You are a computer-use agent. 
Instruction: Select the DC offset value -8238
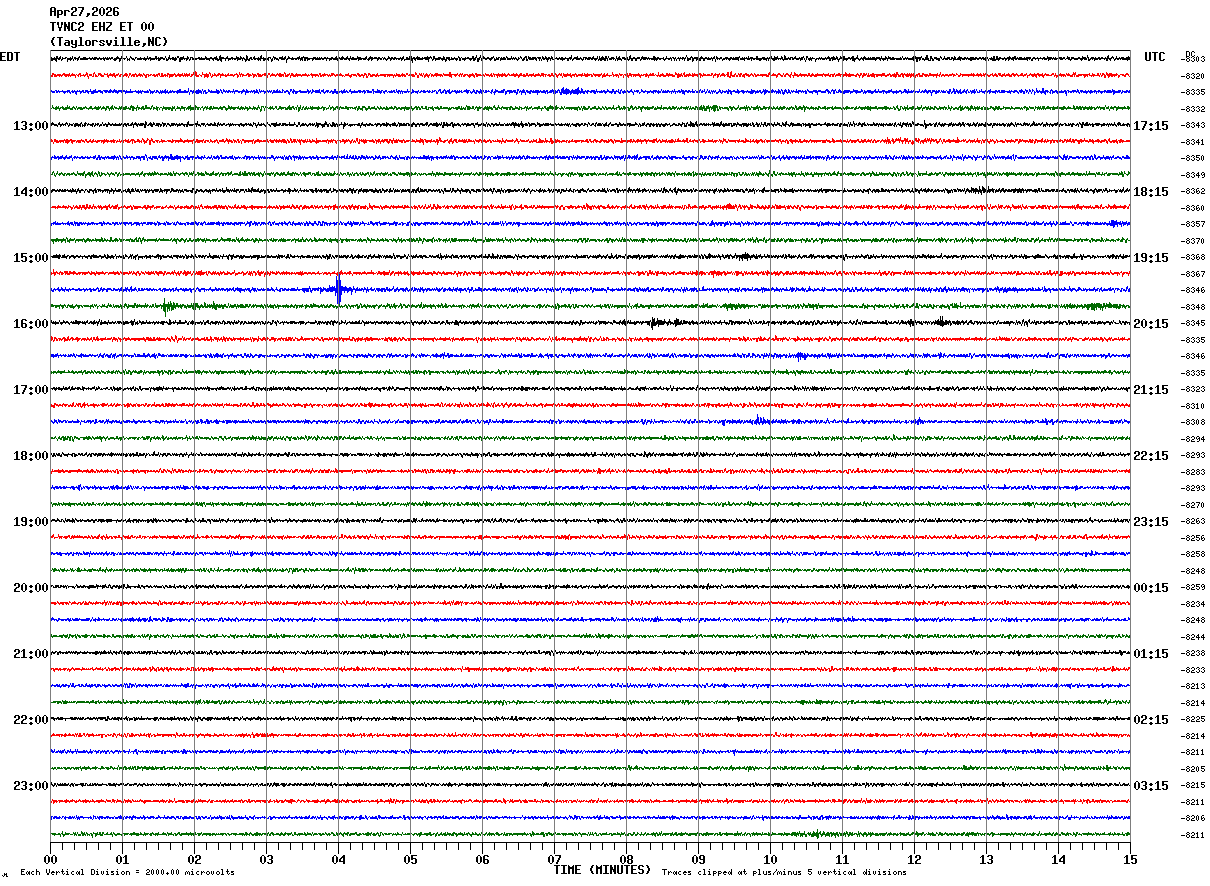1194,653
